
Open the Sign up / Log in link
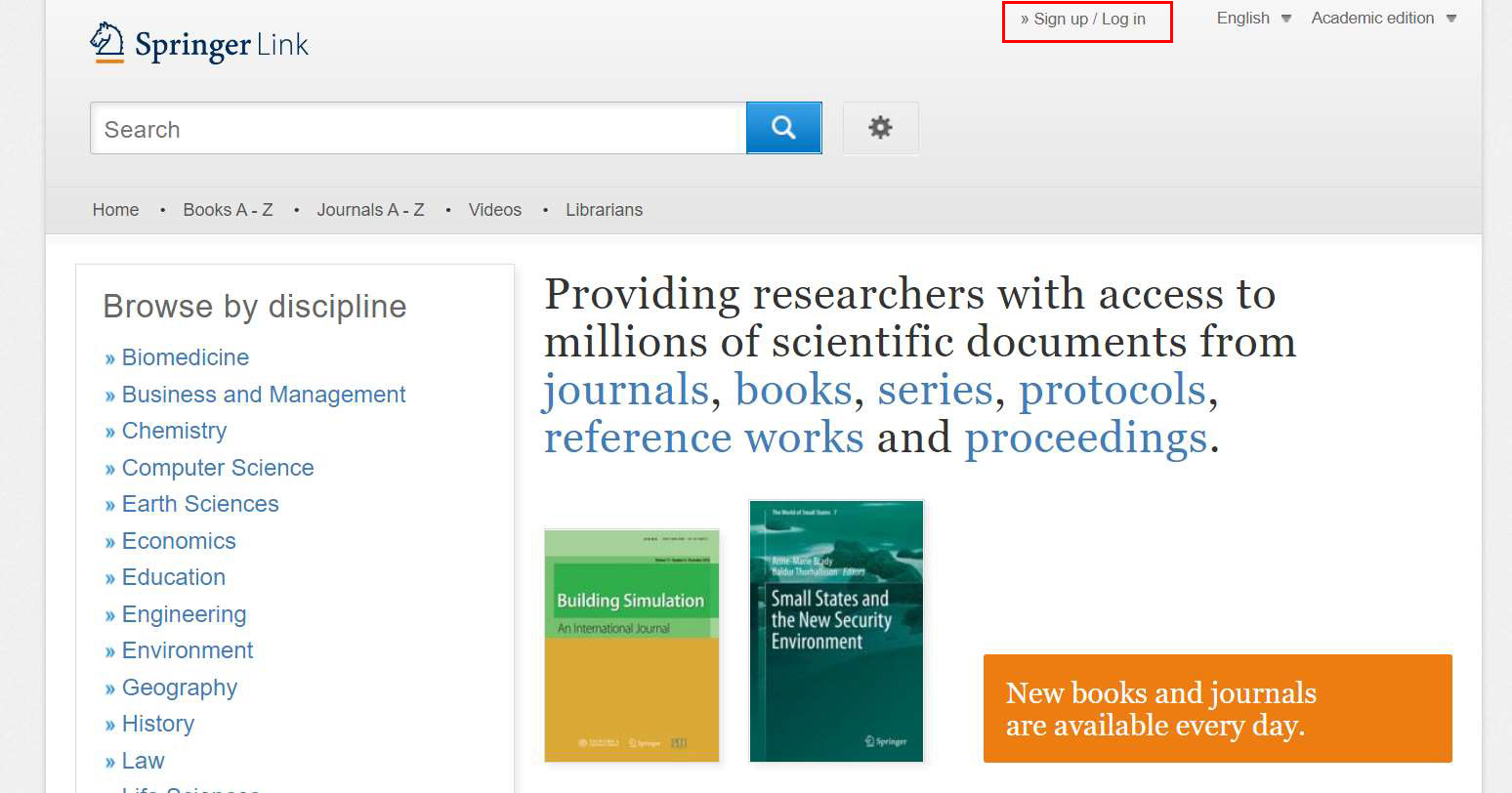click(1083, 19)
